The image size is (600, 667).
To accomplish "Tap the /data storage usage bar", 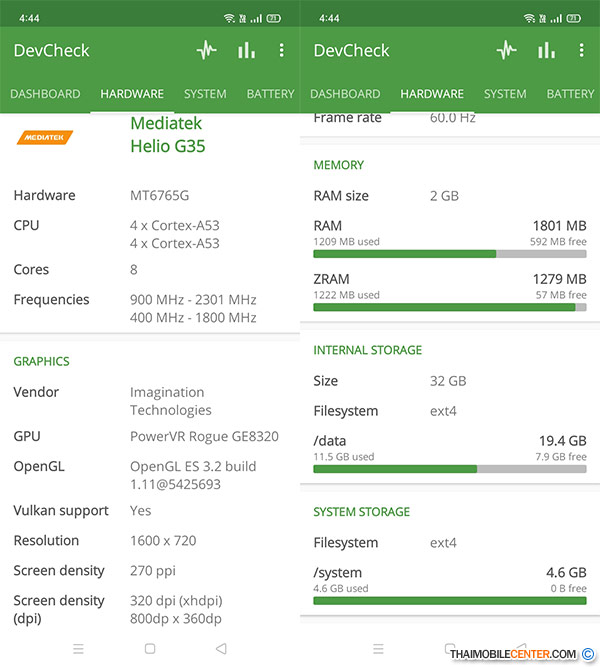I will point(450,469).
